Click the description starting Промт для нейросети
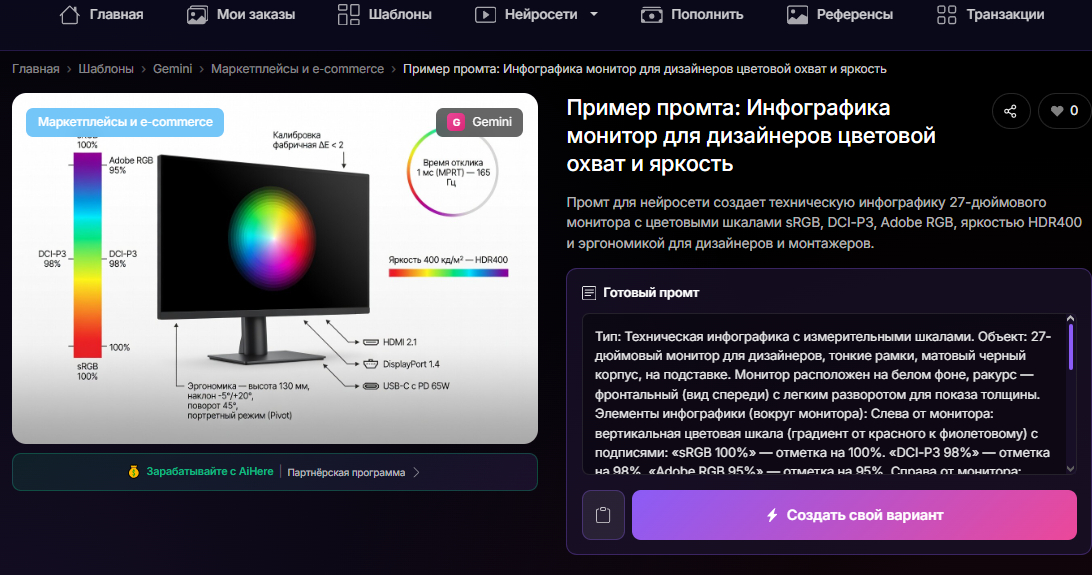The width and height of the screenshot is (1092, 575). [x=824, y=223]
